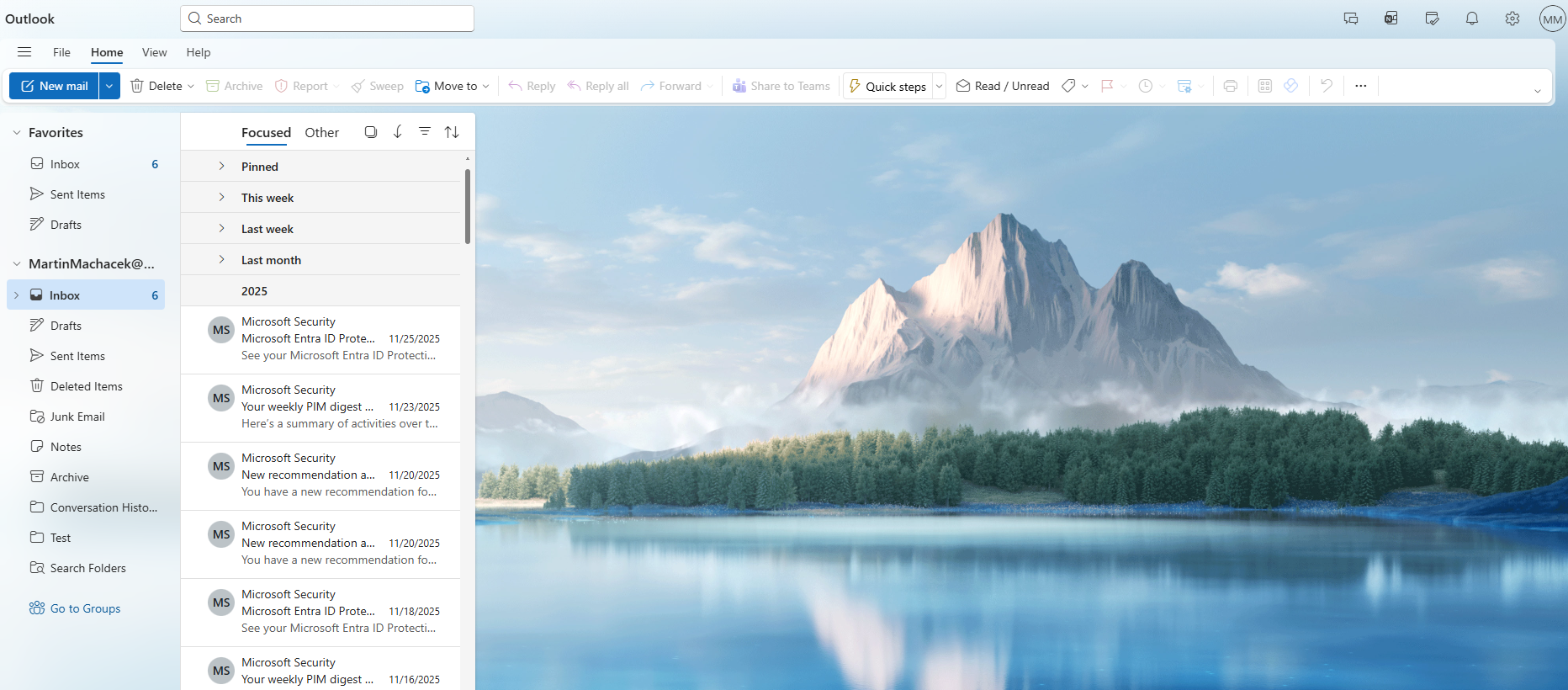Follow the Go to Groups link

(x=85, y=608)
